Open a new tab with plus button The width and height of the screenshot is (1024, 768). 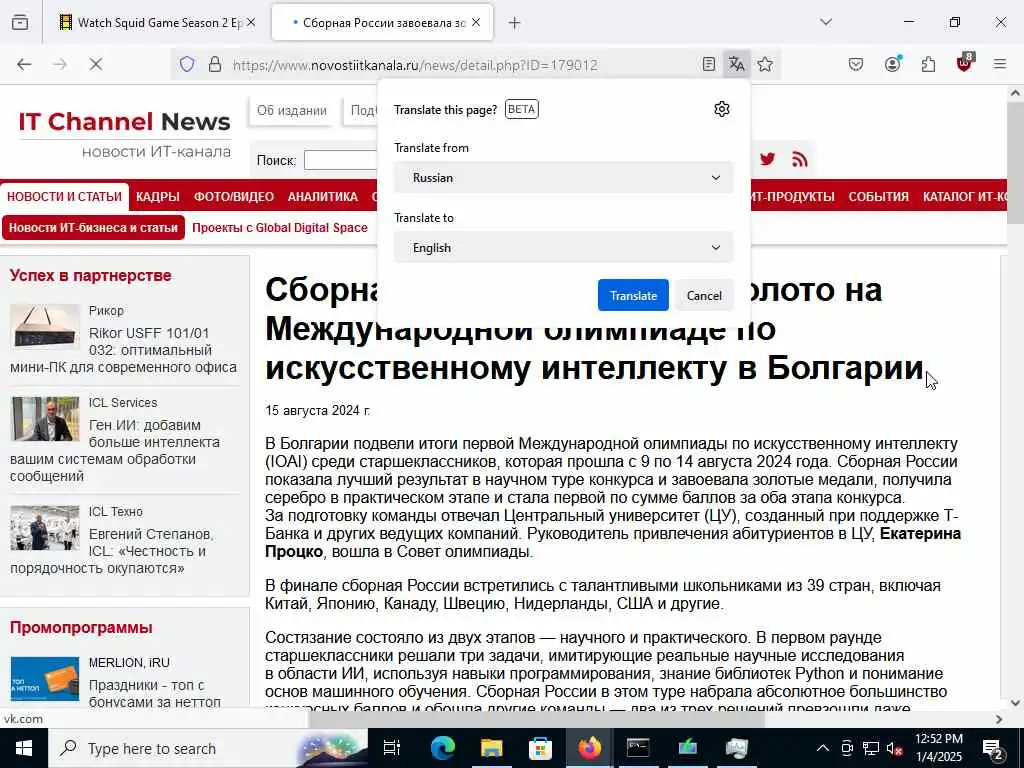coord(515,23)
